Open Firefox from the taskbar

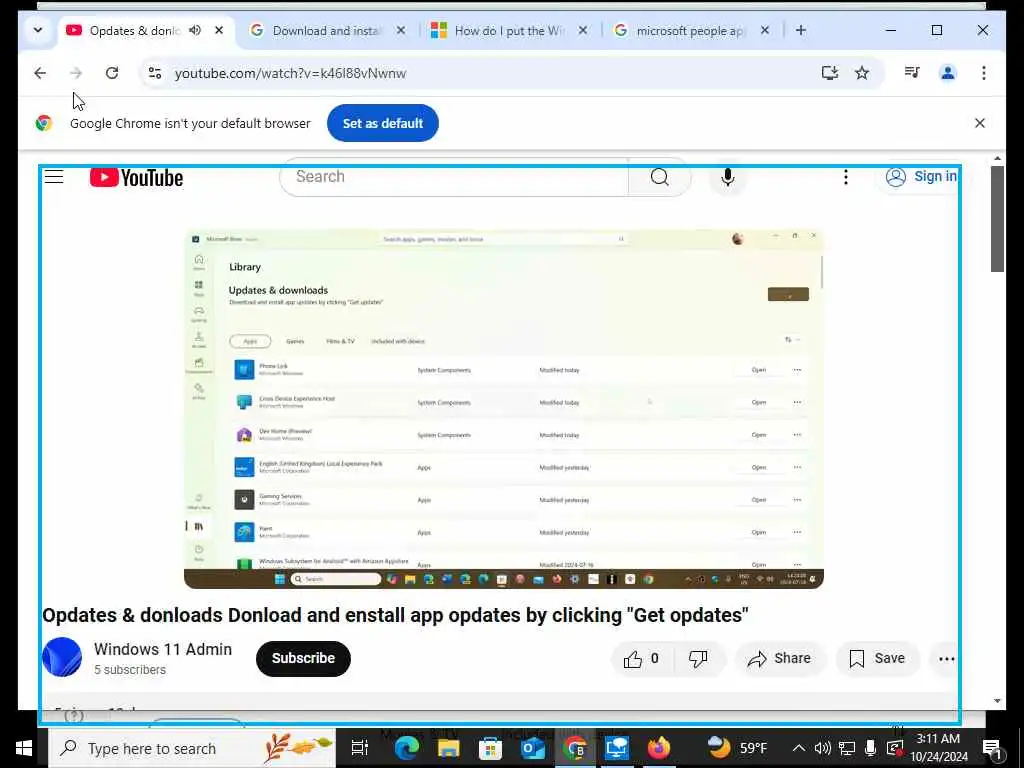[x=659, y=748]
